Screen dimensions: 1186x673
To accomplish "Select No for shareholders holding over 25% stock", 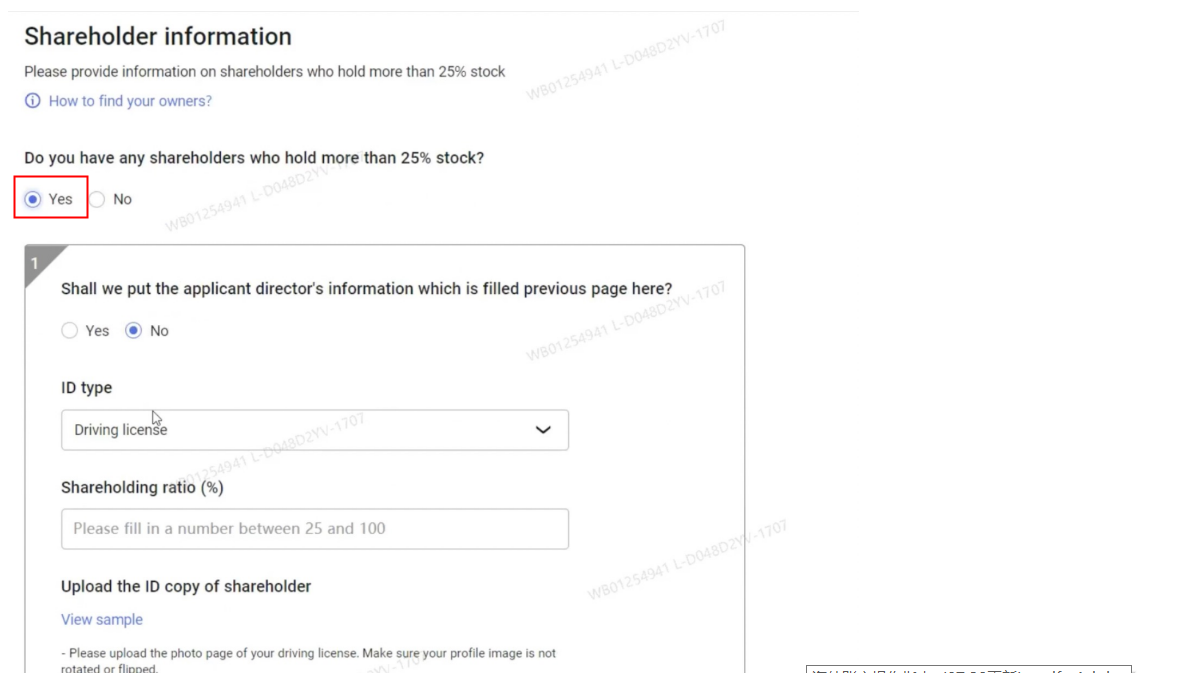I will click(x=98, y=199).
